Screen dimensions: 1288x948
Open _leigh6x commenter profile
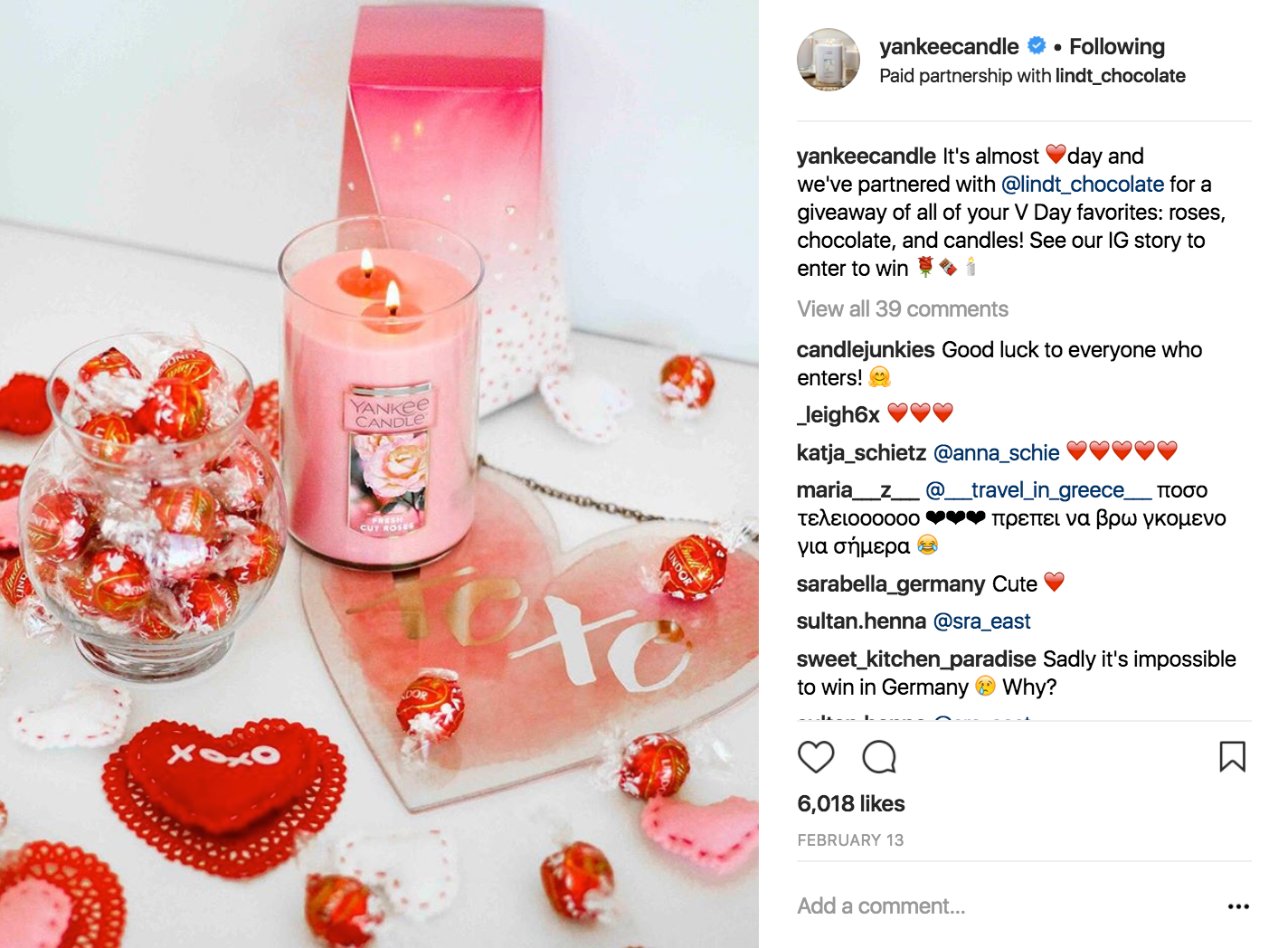coord(838,414)
